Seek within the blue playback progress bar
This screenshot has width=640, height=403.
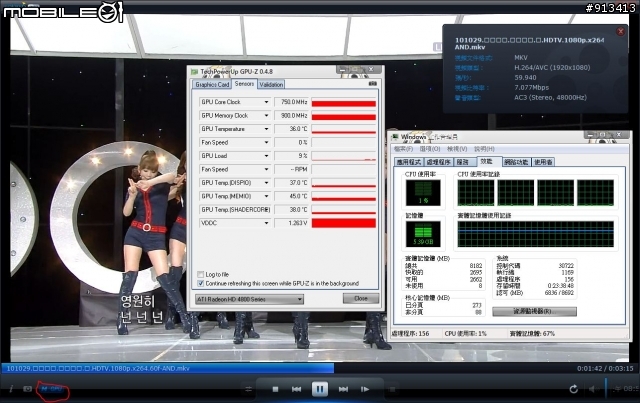coord(168,368)
